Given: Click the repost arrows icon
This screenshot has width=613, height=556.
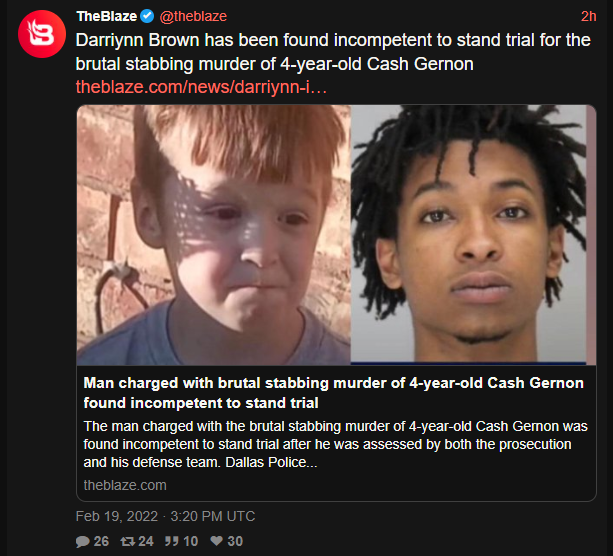Looking at the screenshot, I should coord(127,541).
